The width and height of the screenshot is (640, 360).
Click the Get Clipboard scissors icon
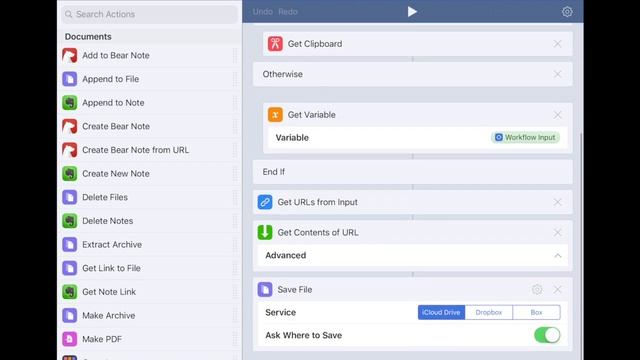[x=275, y=44]
